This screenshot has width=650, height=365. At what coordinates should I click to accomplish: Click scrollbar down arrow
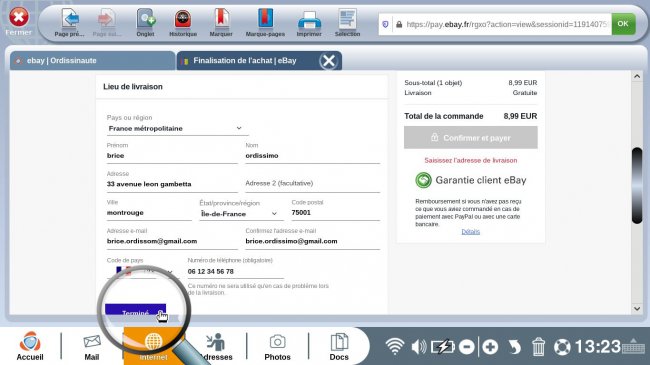click(x=637, y=309)
